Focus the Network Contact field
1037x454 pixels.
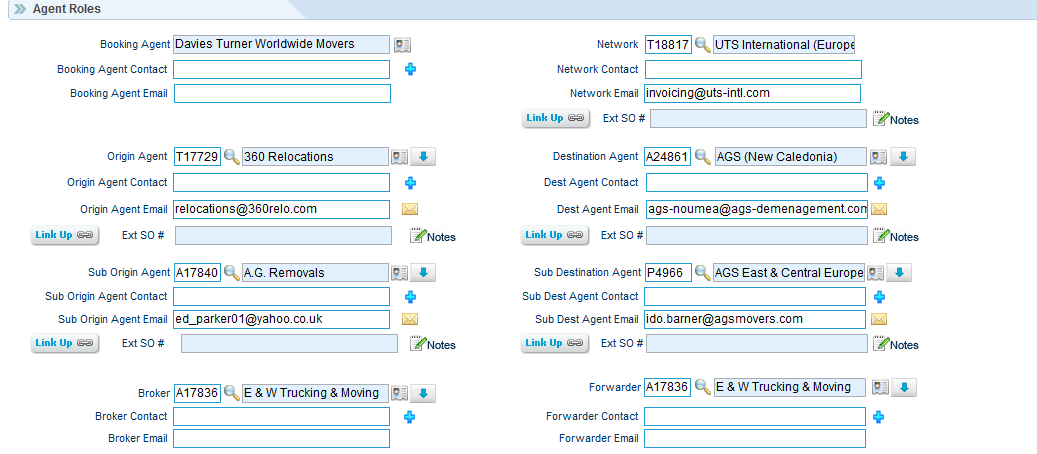(753, 69)
